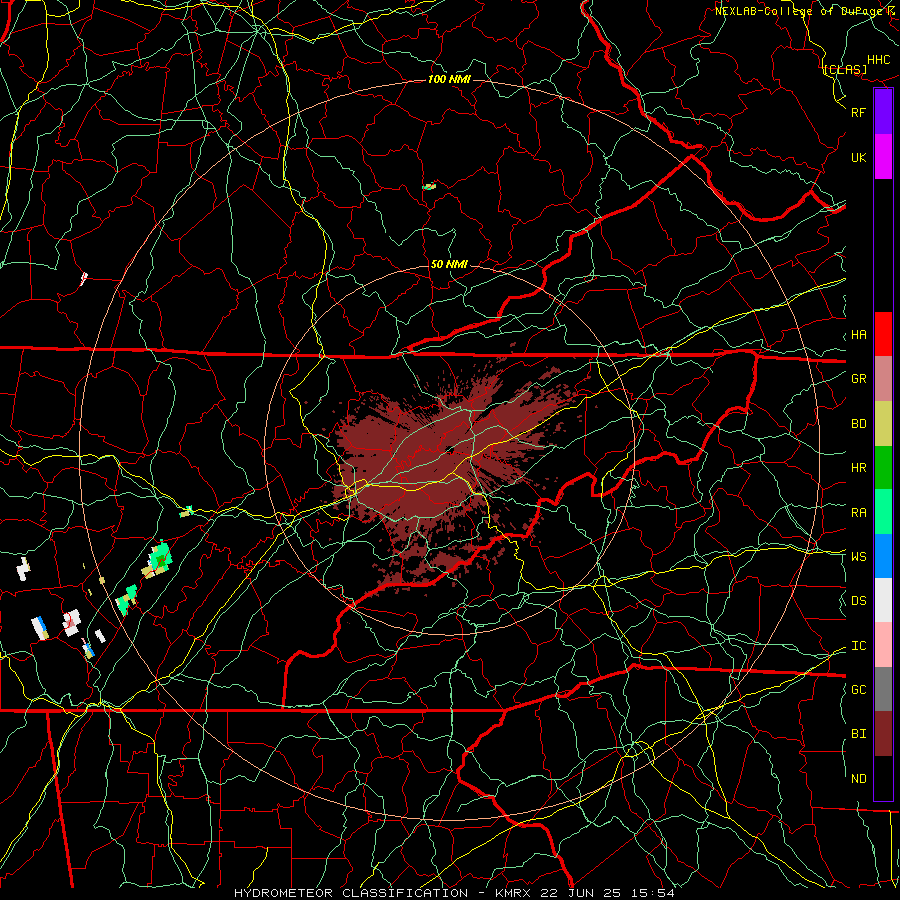
Task: Click the UK magenta legend swatch
Action: [883, 157]
